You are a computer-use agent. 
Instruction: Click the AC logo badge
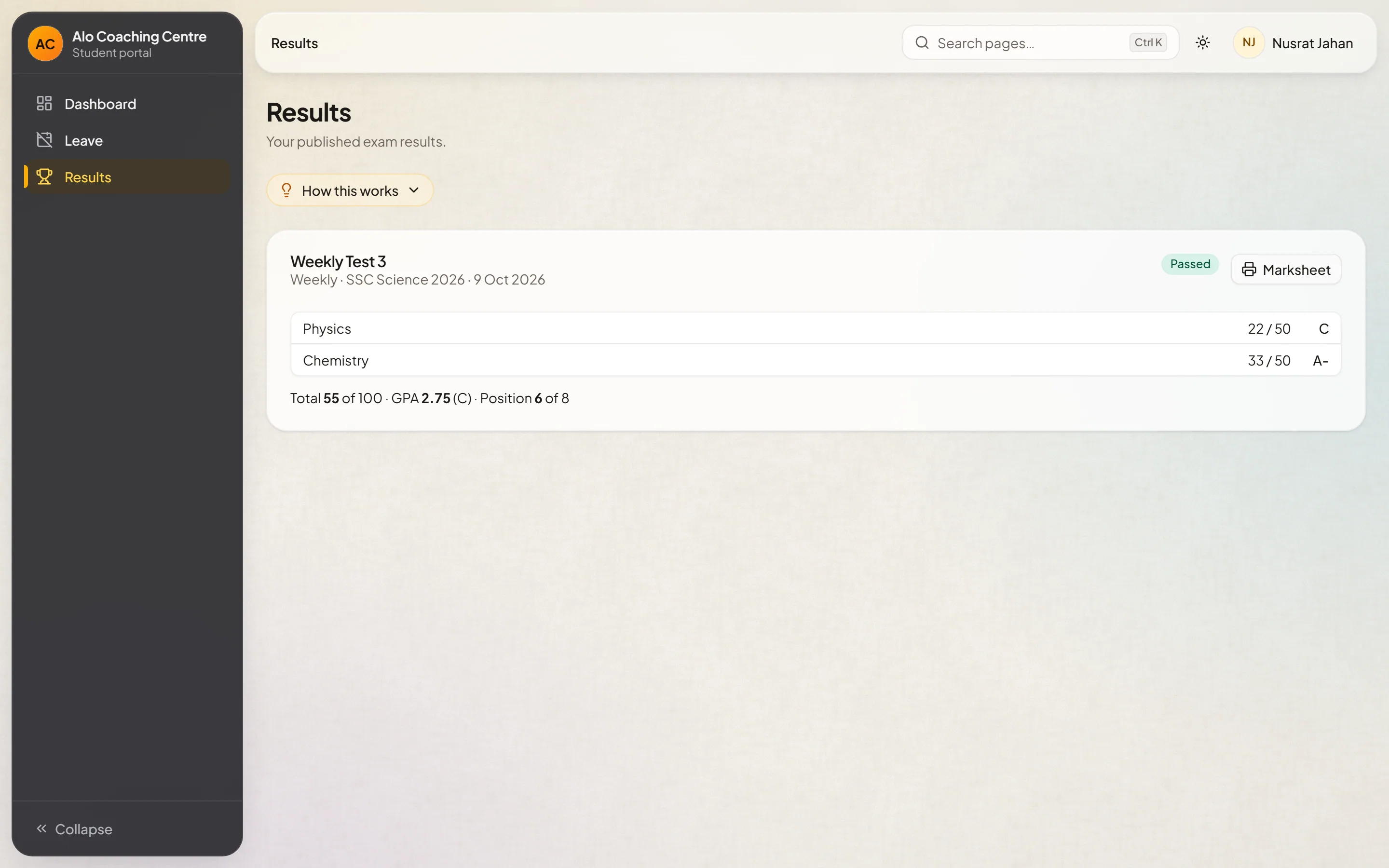coord(45,43)
